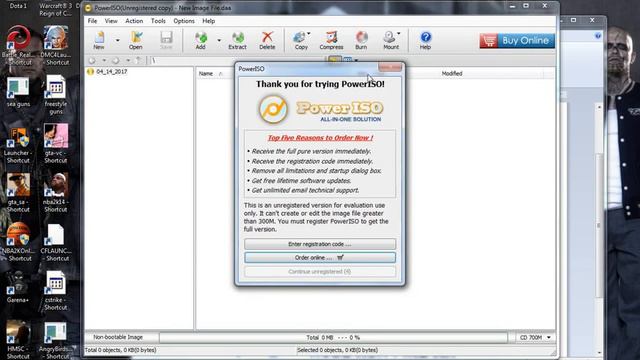Click the Compress toolbar icon
Image resolution: width=640 pixels, height=360 pixels.
331,40
